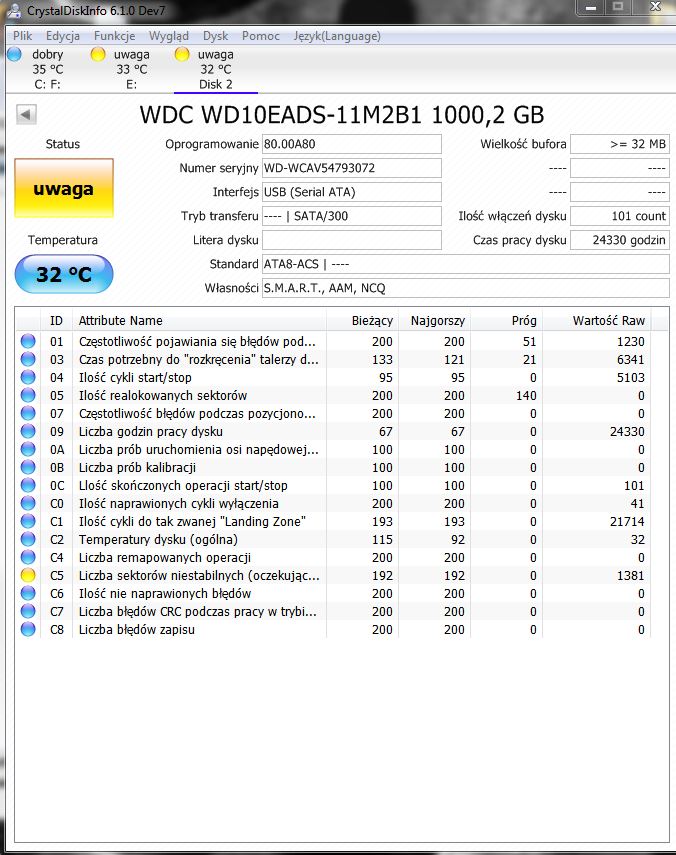676x855 pixels.
Task: Select the Disk 2 tab
Action: [215, 69]
